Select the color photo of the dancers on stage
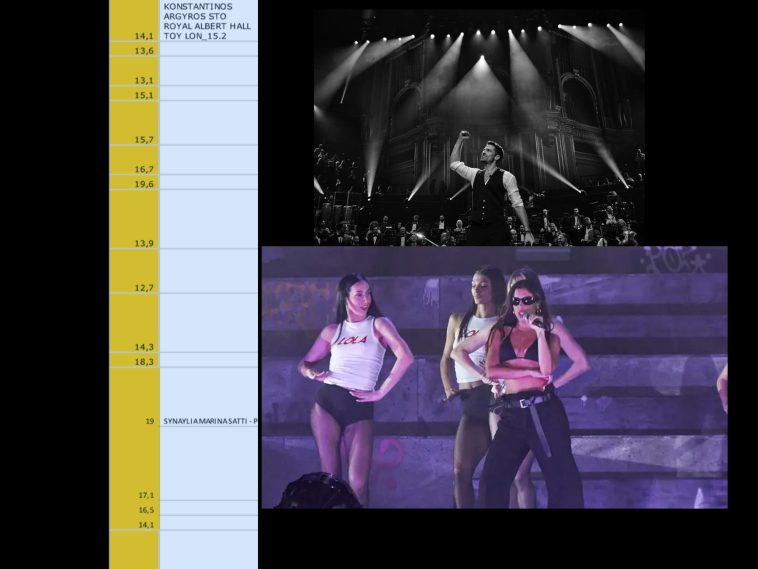 tap(494, 377)
